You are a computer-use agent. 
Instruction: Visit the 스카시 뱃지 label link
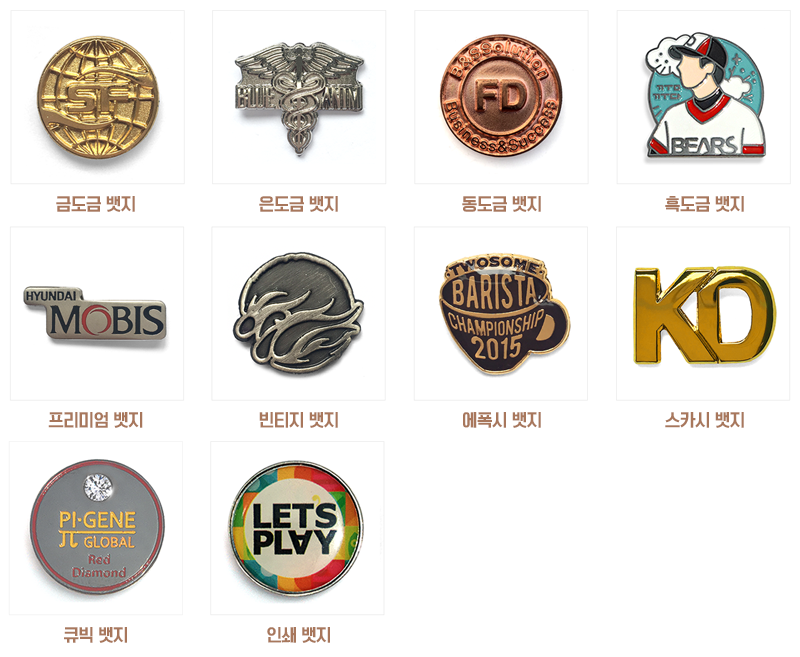coord(704,420)
